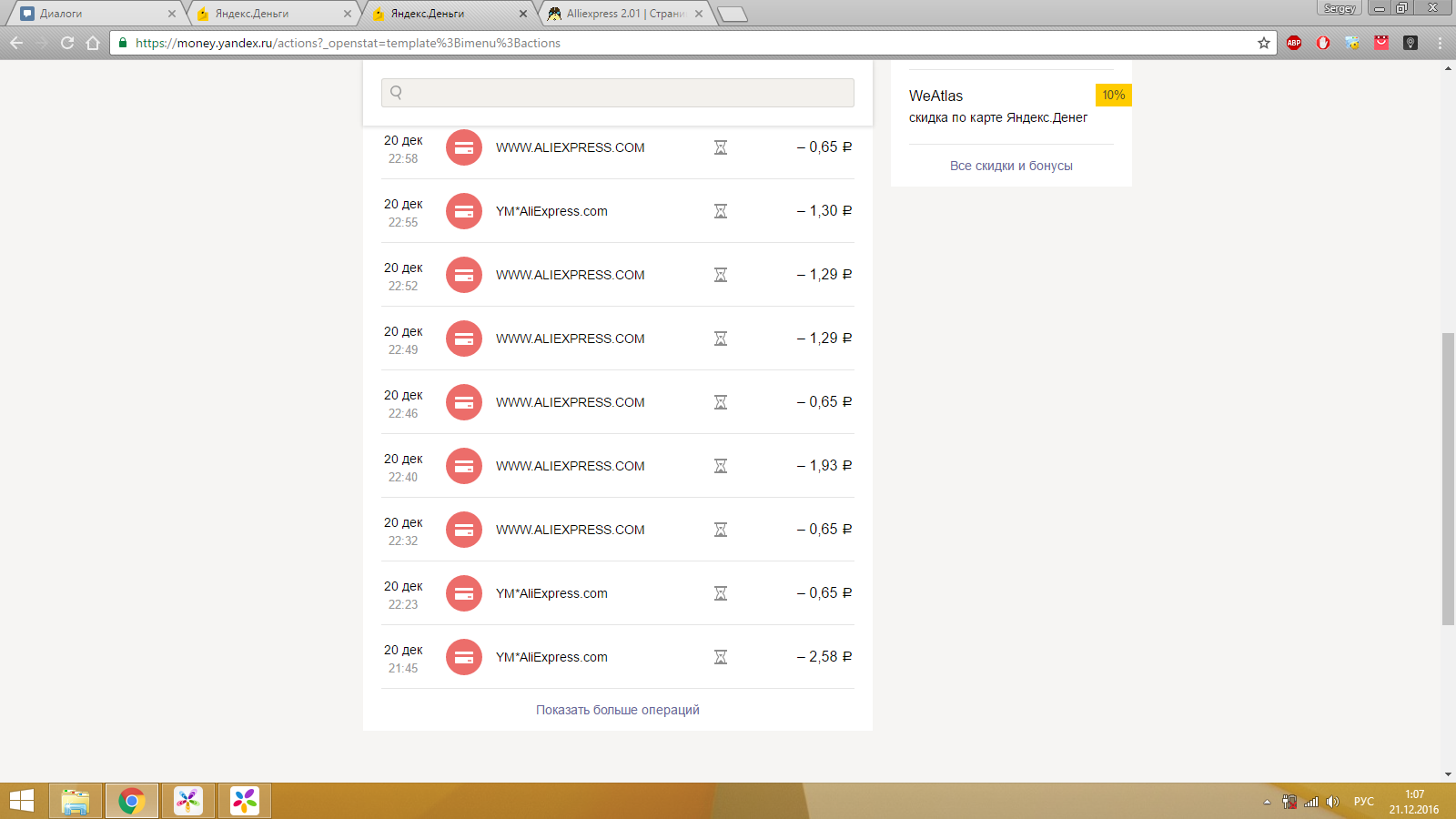1456x819 pixels.
Task: Click the amount – 2,58 ₽
Action: (824, 657)
